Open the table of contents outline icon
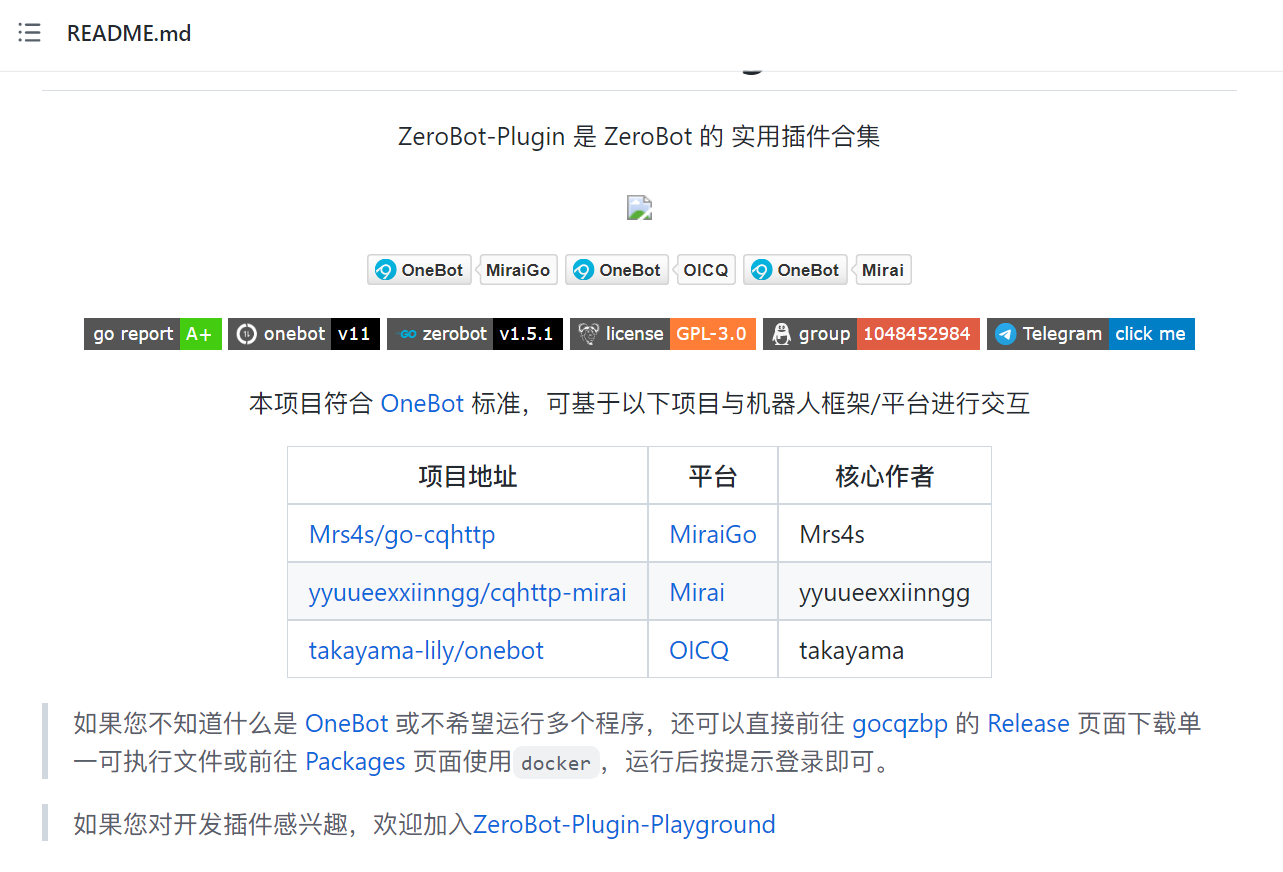 click(29, 32)
